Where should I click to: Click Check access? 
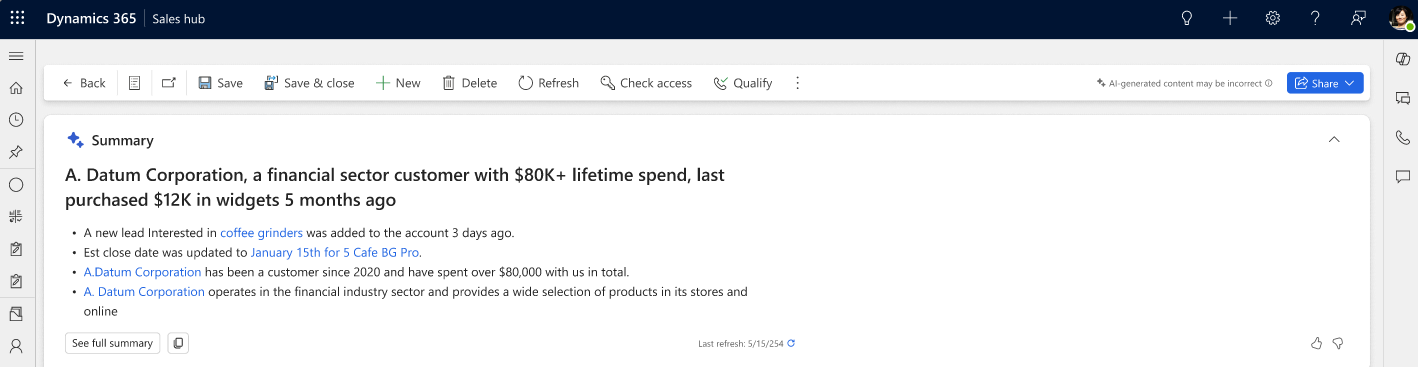pos(646,83)
